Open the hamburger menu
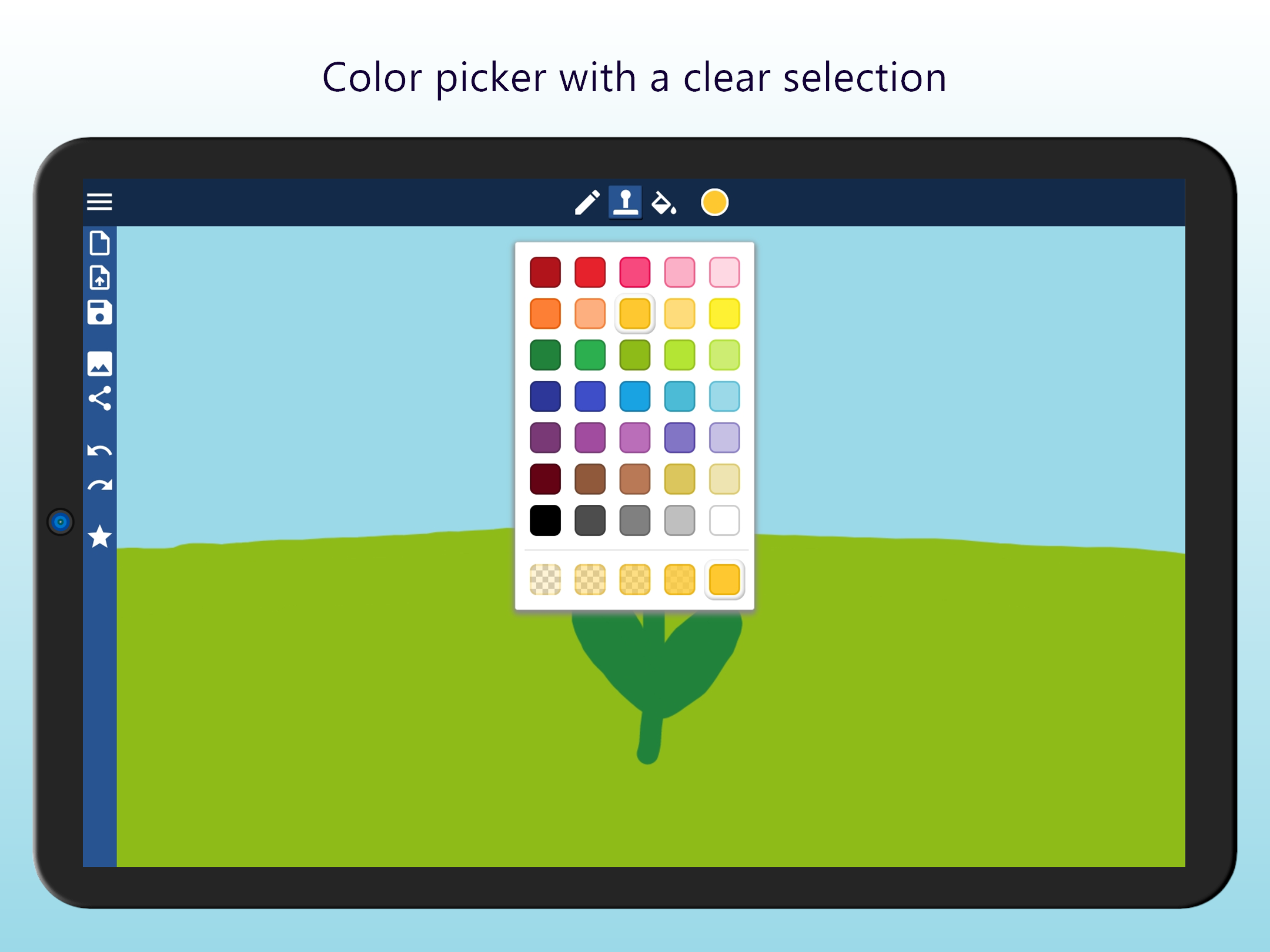The height and width of the screenshot is (952, 1270). tap(99, 202)
